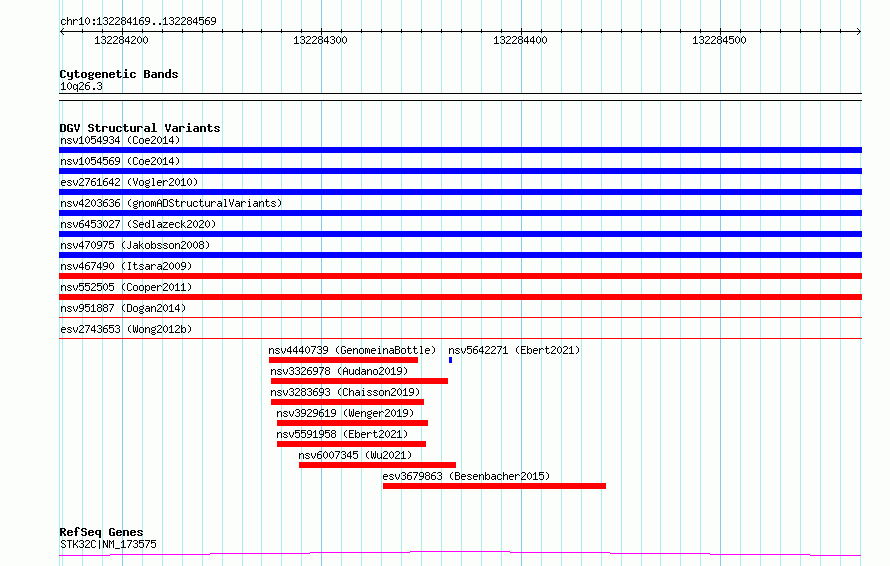
Task: Click ruler position 132284300
Action: pos(320,40)
